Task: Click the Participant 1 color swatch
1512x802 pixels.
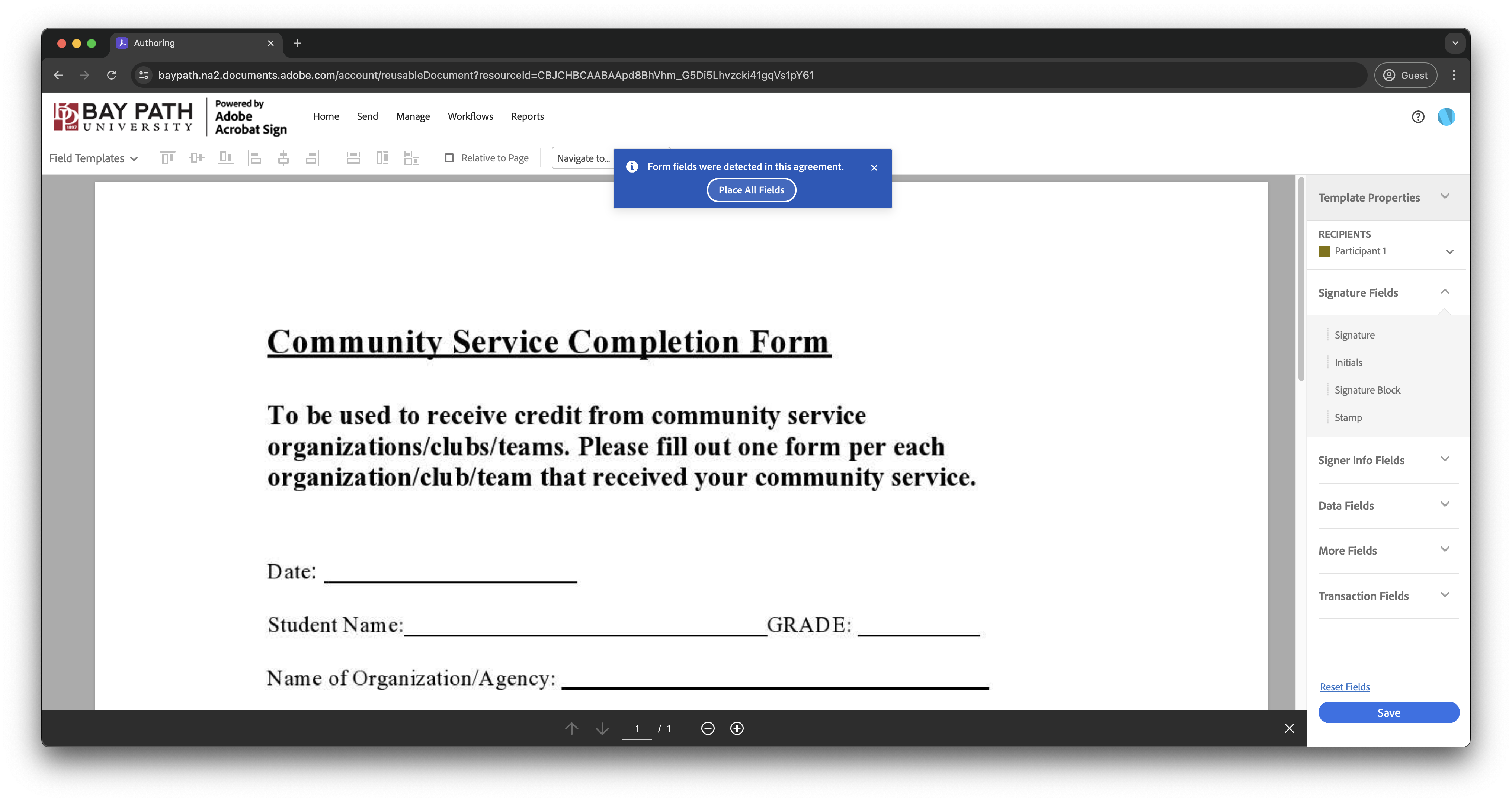Action: [1324, 252]
